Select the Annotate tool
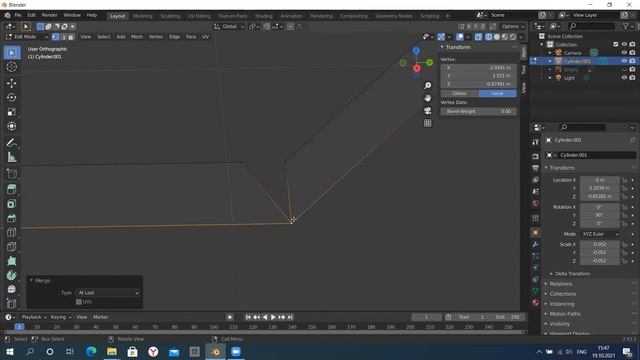 (11, 143)
